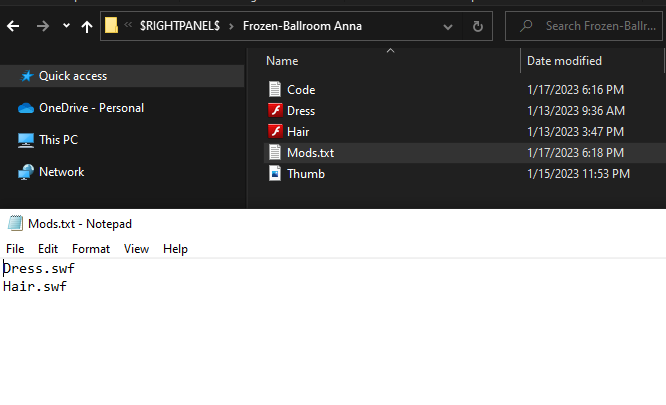Image resolution: width=666 pixels, height=405 pixels.
Task: Select This PC in navigation pane
Action: pyautogui.click(x=57, y=140)
